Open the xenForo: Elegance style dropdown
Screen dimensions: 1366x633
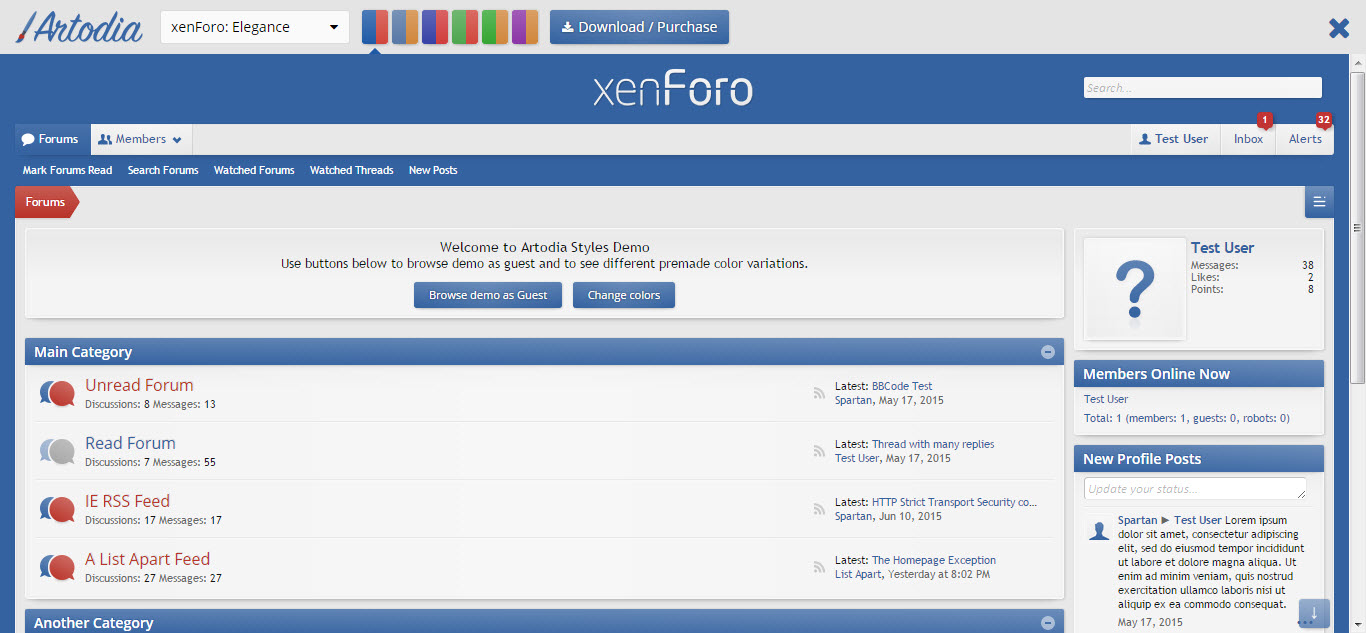255,27
